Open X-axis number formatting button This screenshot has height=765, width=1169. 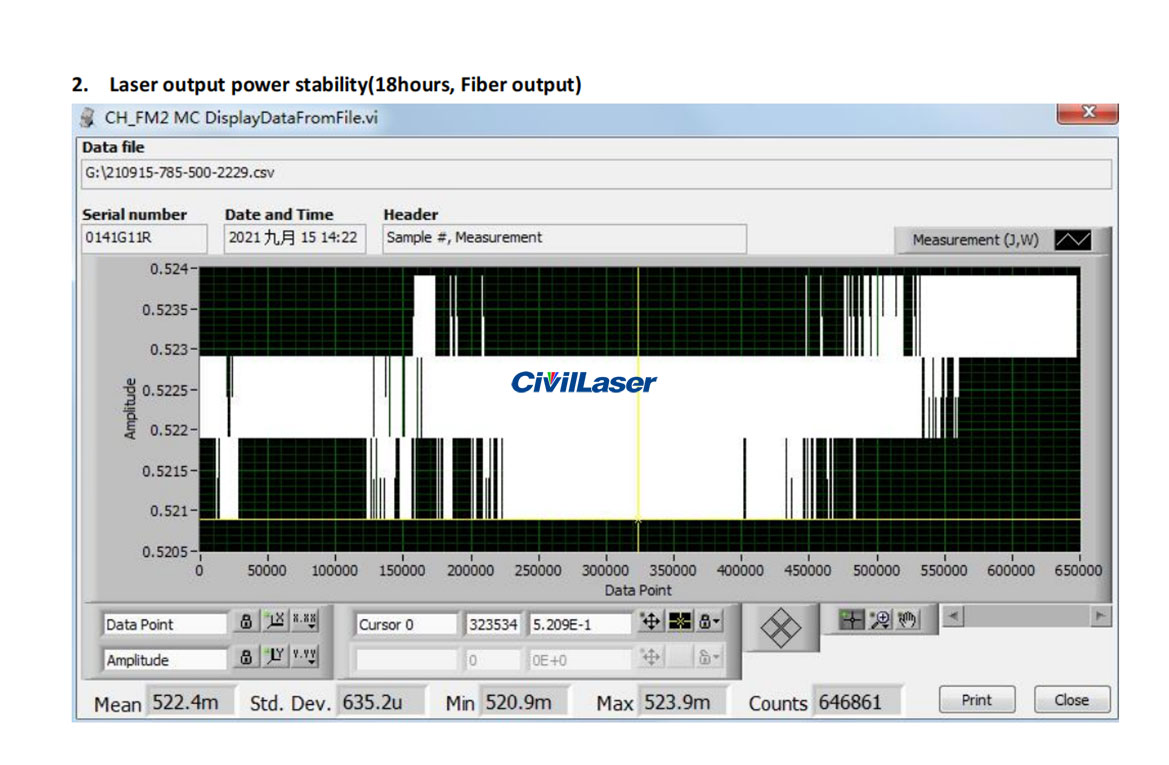pos(304,622)
